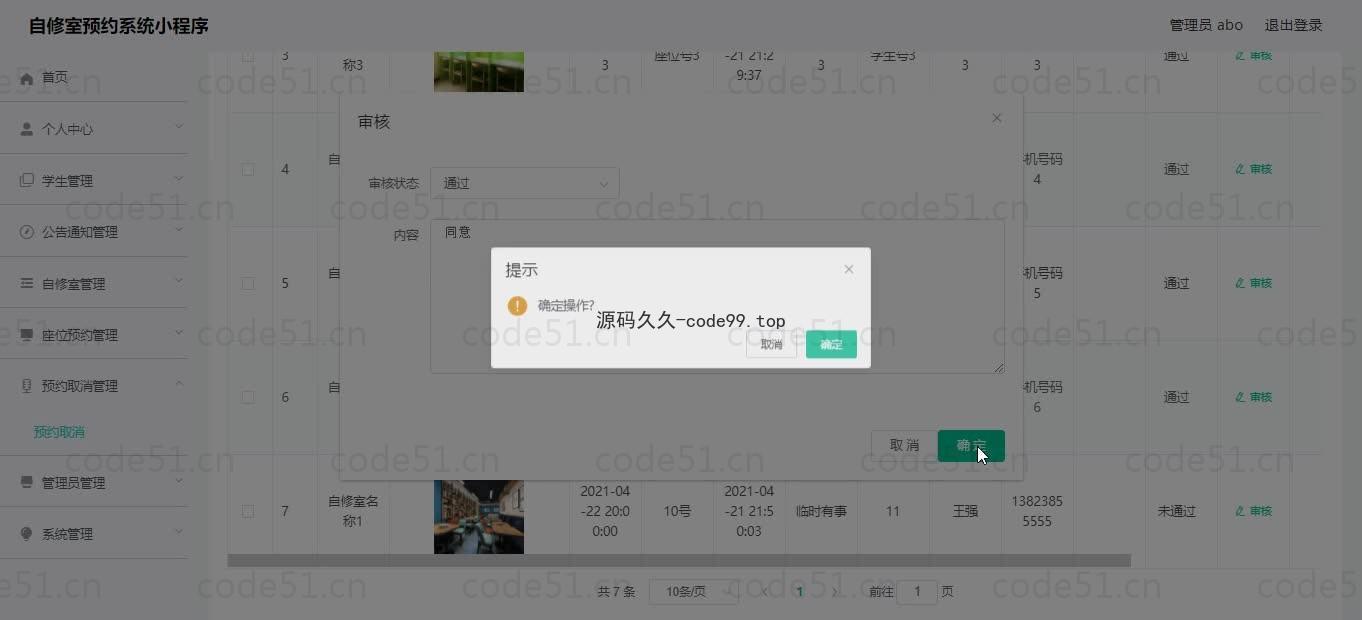Click the 审核 link in row 7
Image resolution: width=1362 pixels, height=620 pixels.
point(1254,511)
